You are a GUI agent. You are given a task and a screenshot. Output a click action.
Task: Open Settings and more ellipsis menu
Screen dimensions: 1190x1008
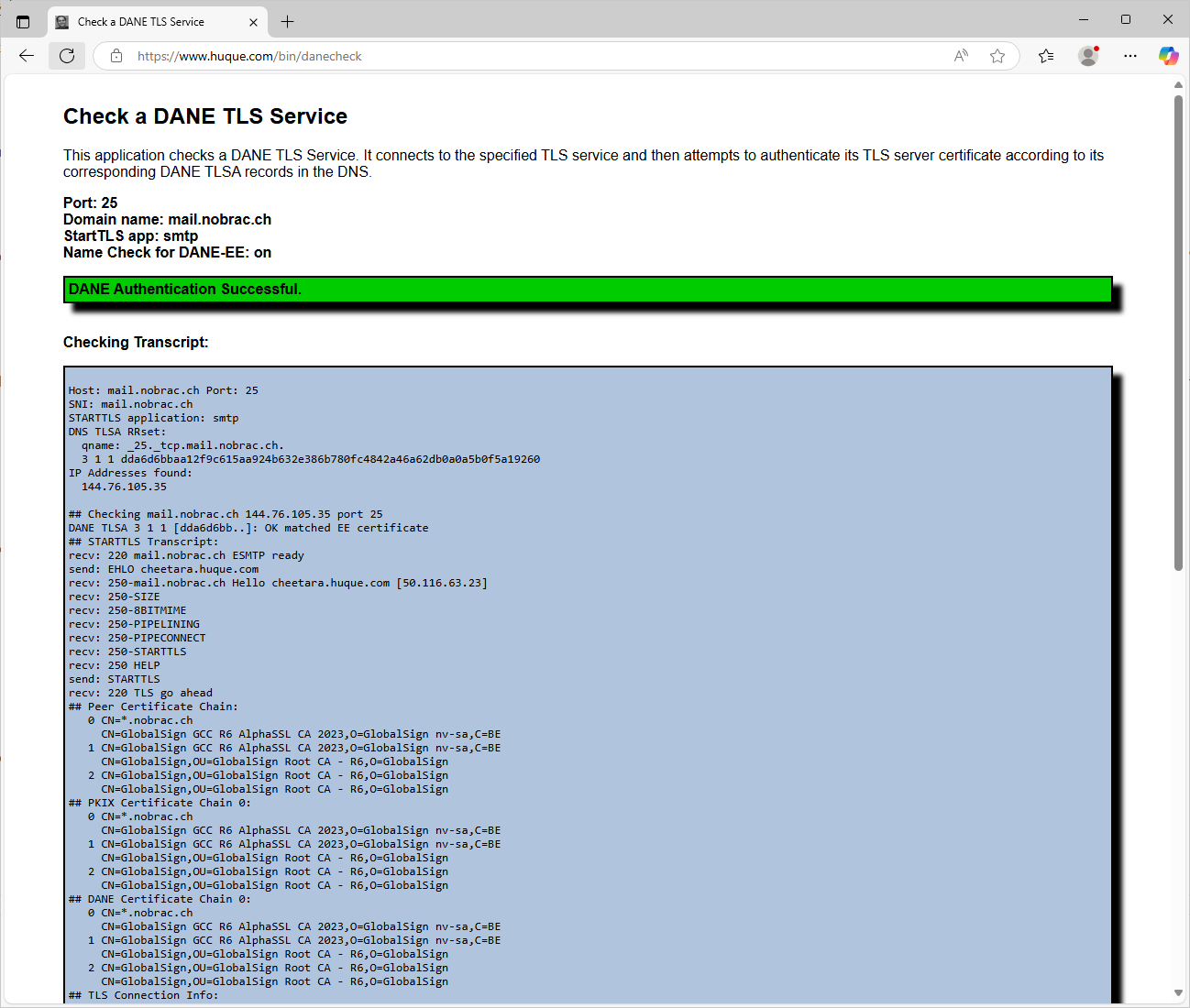click(1130, 56)
